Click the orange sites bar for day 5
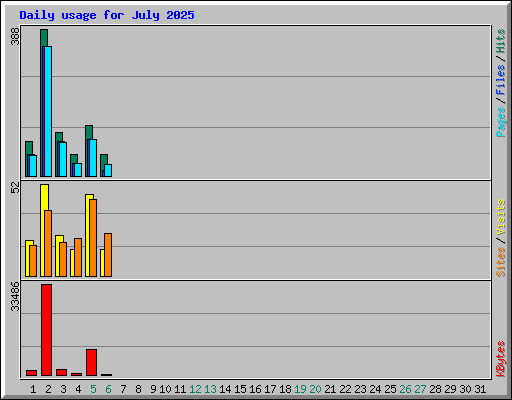The height and width of the screenshot is (400, 512). click(x=93, y=238)
